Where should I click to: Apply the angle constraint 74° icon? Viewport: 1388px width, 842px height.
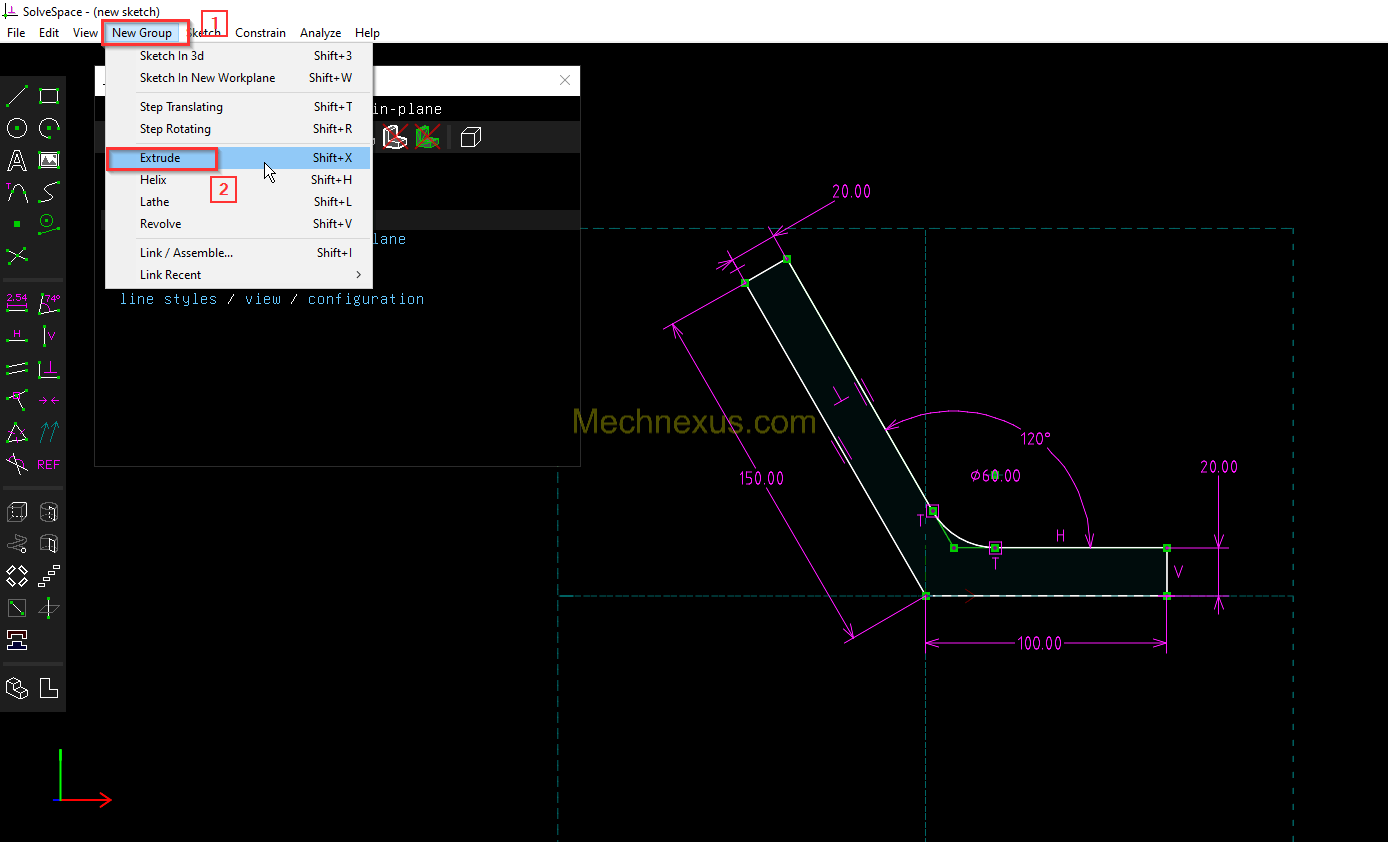tap(49, 303)
